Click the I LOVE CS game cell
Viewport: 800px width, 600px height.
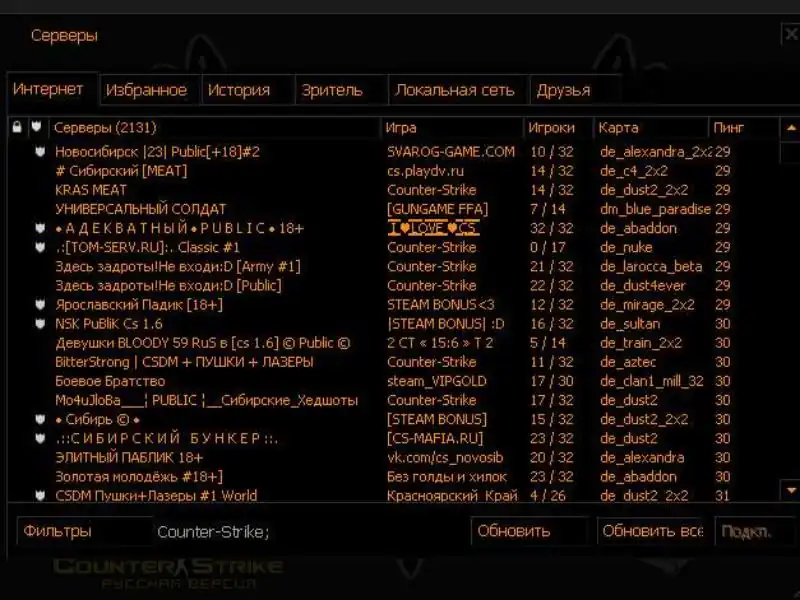[x=434, y=228]
